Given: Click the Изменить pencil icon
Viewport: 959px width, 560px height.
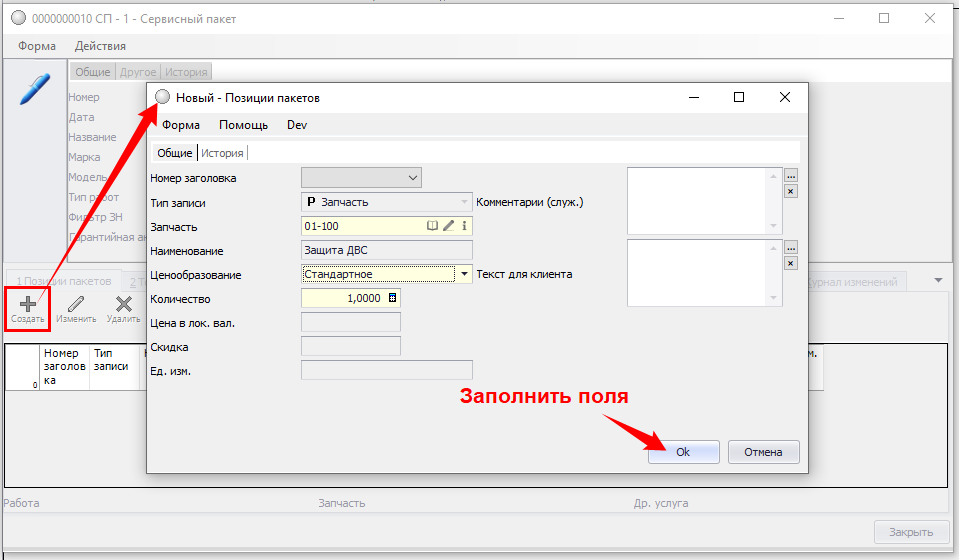Looking at the screenshot, I should [76, 304].
